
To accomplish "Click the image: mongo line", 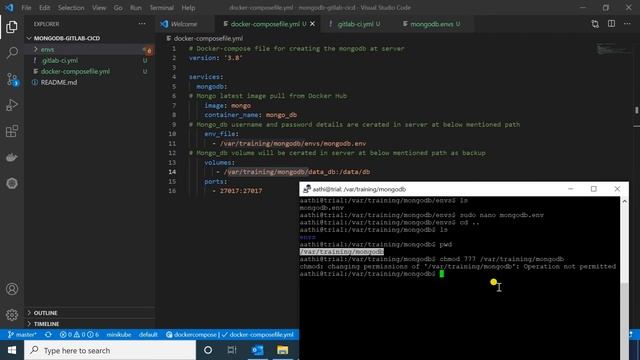I will [x=228, y=106].
